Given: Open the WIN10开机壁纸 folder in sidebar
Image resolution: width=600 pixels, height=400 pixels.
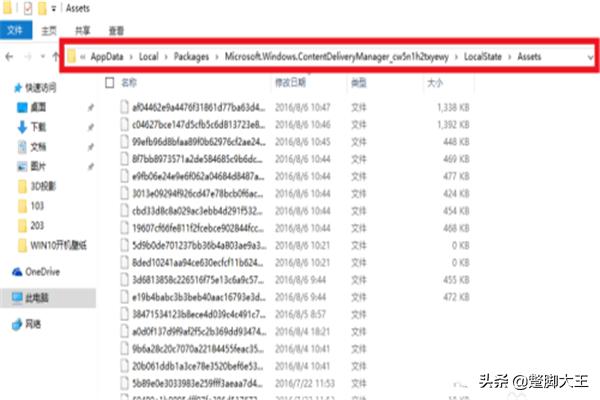Looking at the screenshot, I should point(58,245).
